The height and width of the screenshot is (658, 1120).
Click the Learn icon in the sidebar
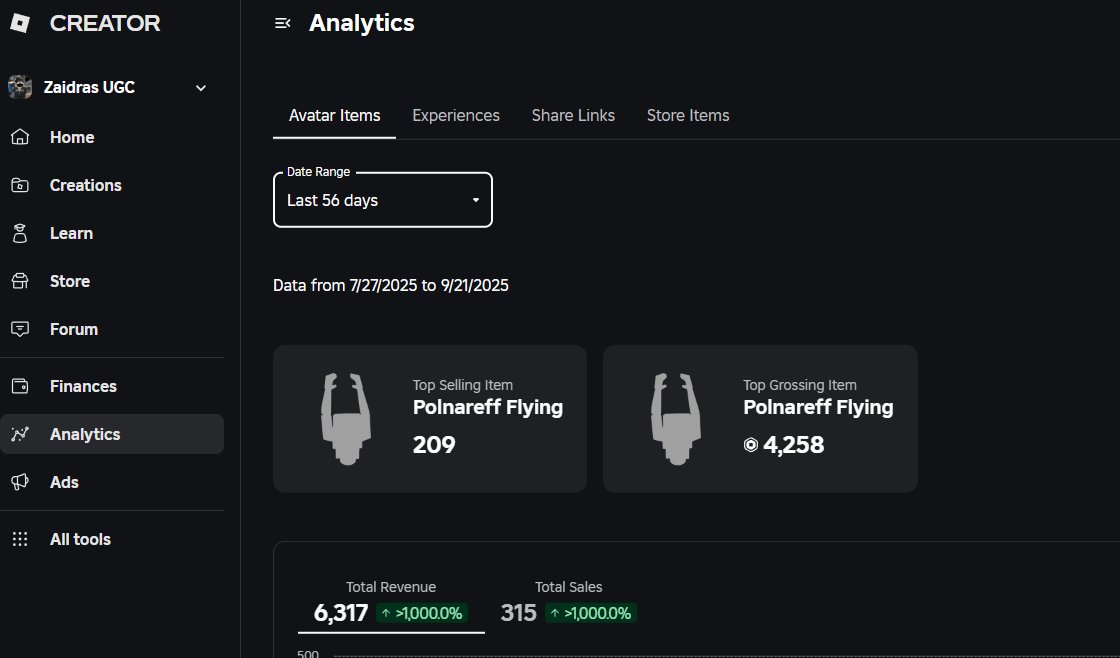(19, 233)
